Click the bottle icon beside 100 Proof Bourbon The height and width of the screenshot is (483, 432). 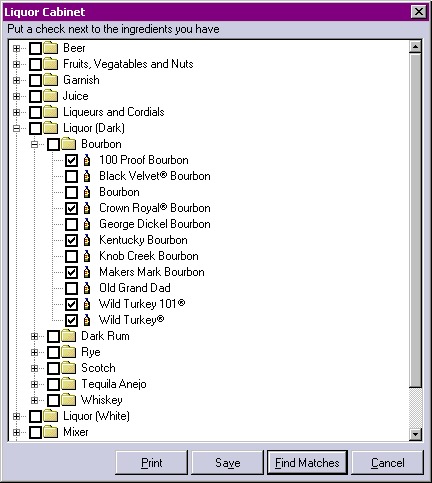[x=87, y=160]
